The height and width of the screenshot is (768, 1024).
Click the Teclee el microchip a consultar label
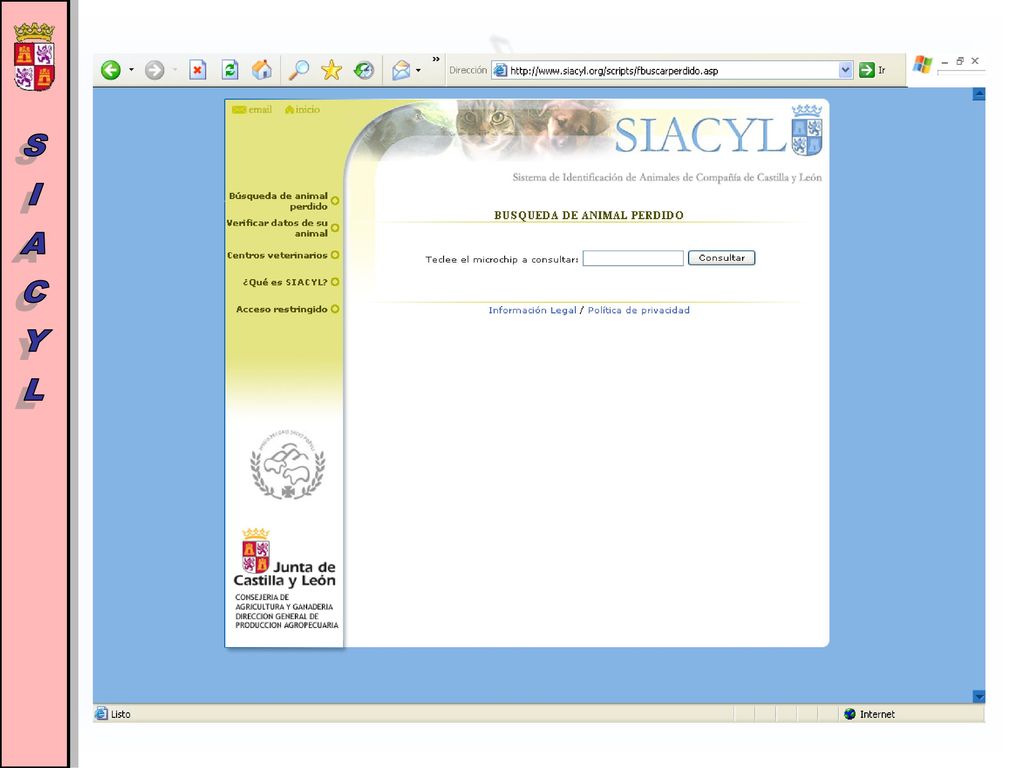(502, 259)
